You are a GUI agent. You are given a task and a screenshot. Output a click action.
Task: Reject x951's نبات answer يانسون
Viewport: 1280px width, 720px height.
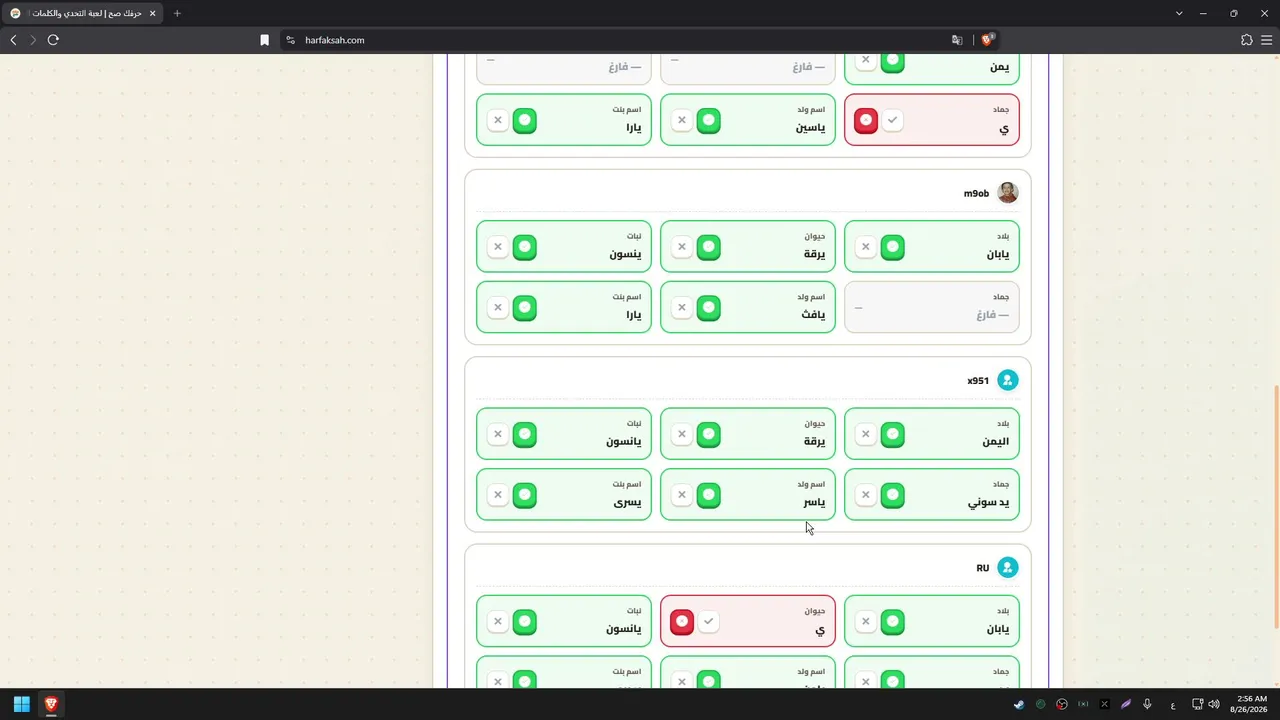[x=498, y=435]
